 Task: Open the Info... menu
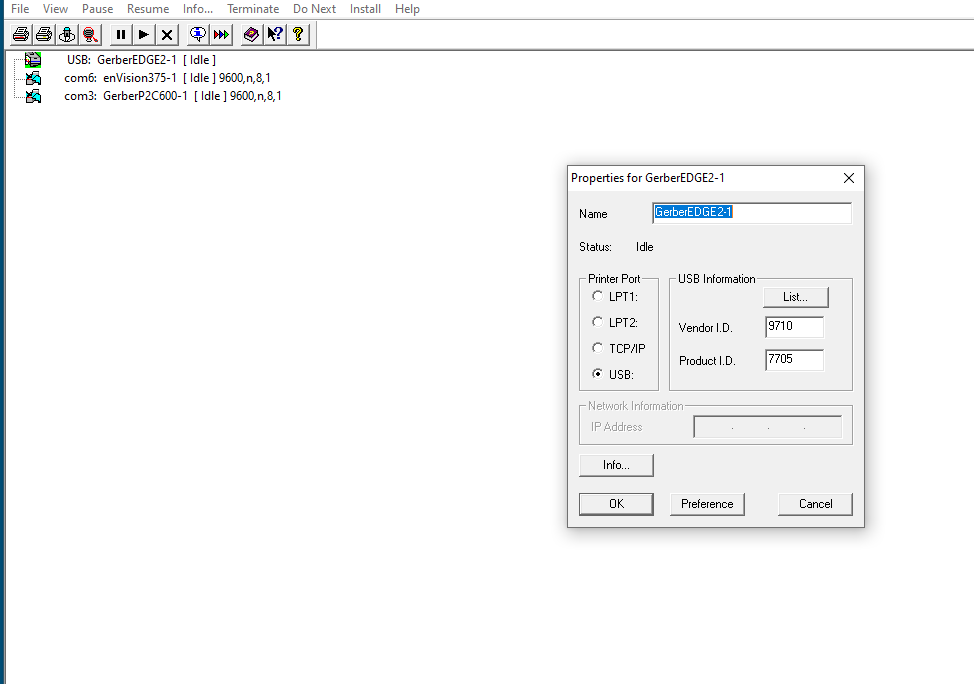[198, 9]
